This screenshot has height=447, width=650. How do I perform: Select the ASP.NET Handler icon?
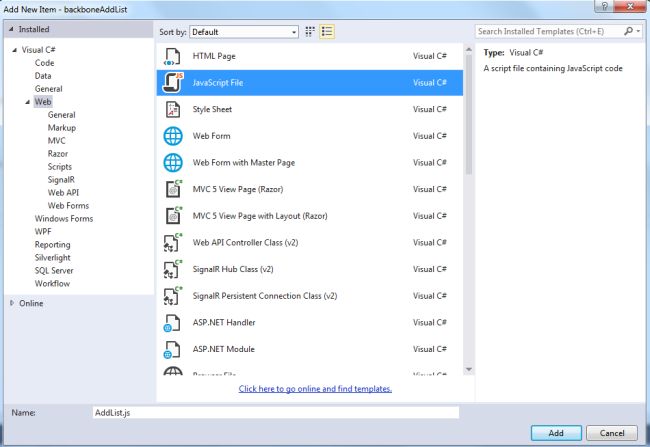pyautogui.click(x=172, y=323)
